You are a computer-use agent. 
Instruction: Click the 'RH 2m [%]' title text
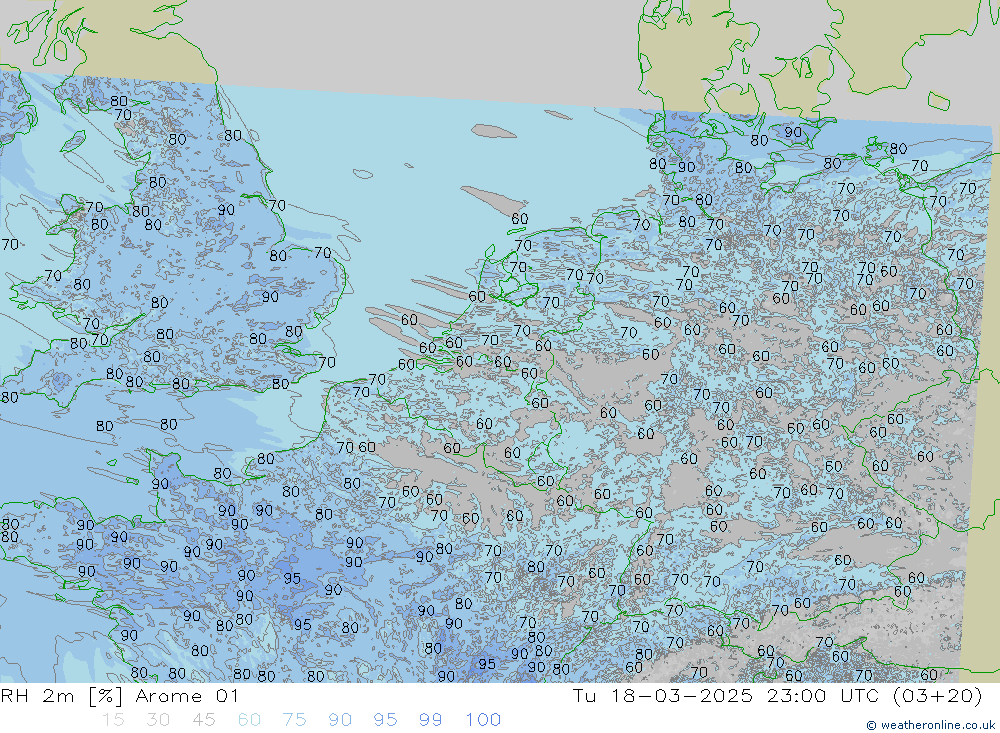(62, 696)
